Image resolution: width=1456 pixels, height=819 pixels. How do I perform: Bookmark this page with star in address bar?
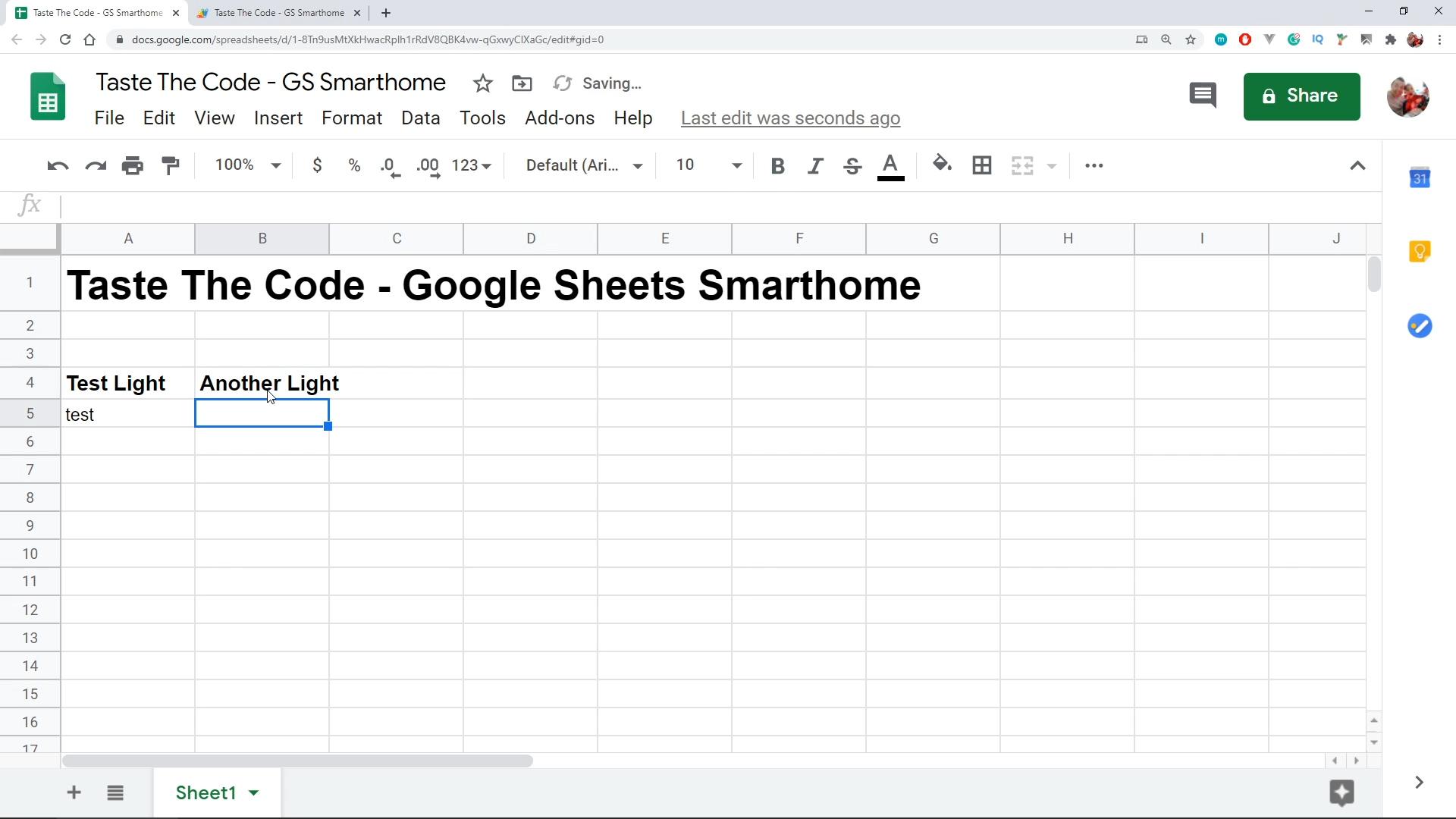tap(1191, 39)
